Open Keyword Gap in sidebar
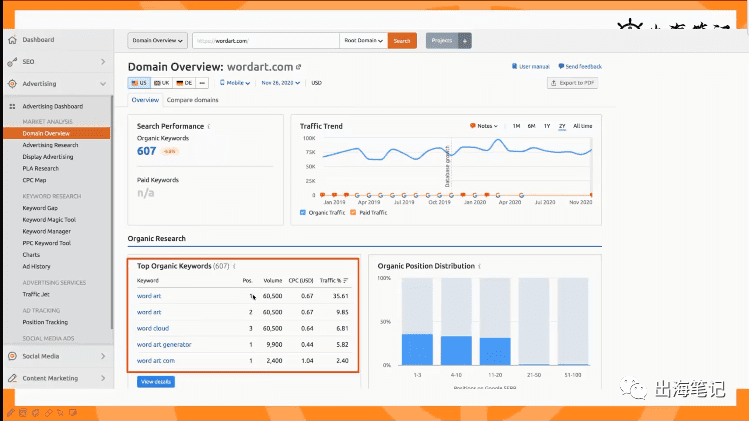Screen dimensions: 749x421 40,208
